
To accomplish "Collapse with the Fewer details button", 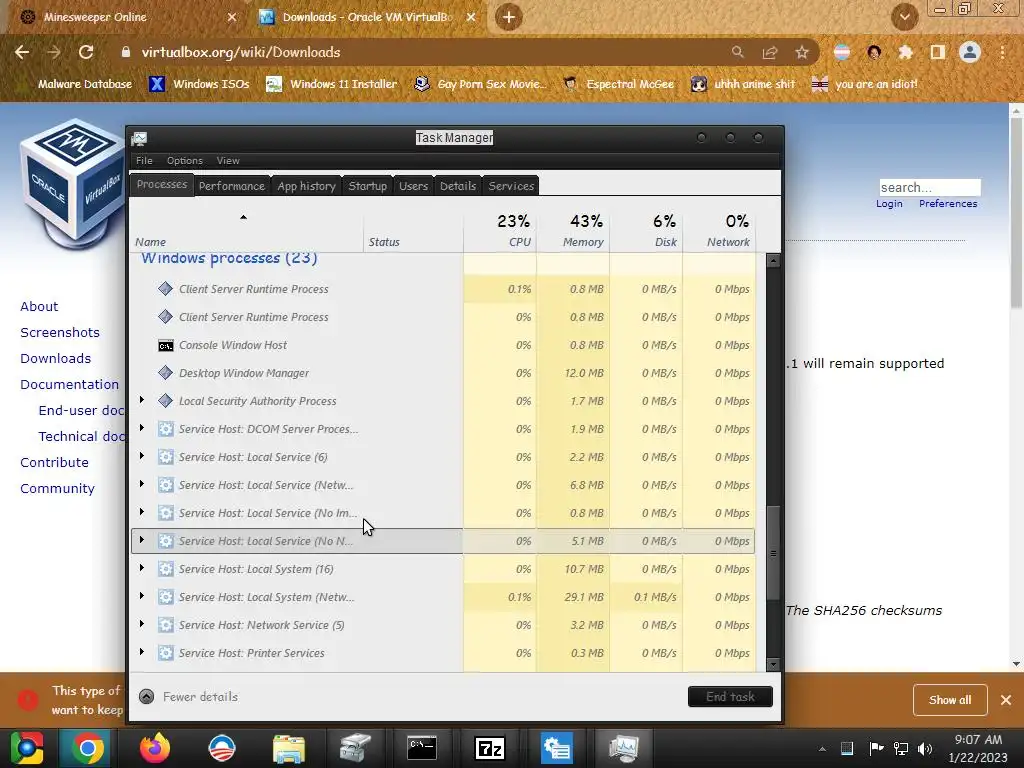I will pos(189,697).
